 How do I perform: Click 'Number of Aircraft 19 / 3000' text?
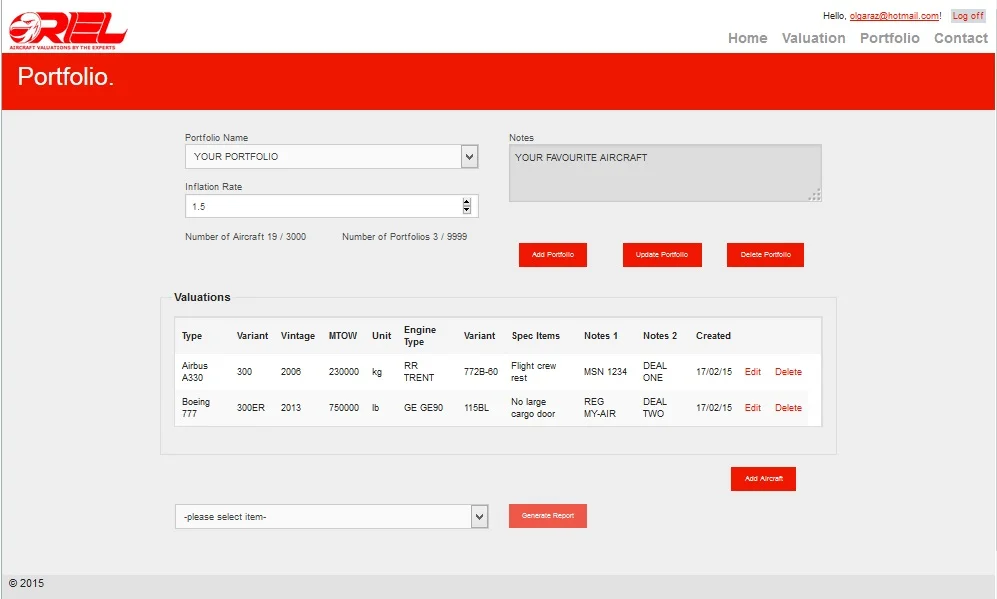pos(245,237)
